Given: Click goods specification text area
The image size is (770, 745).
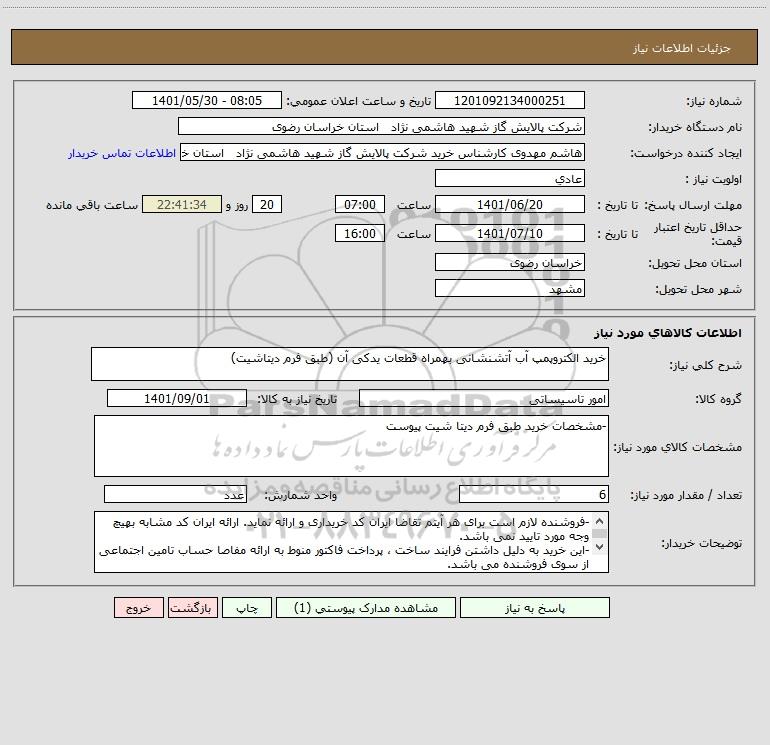Looking at the screenshot, I should pos(351,446).
